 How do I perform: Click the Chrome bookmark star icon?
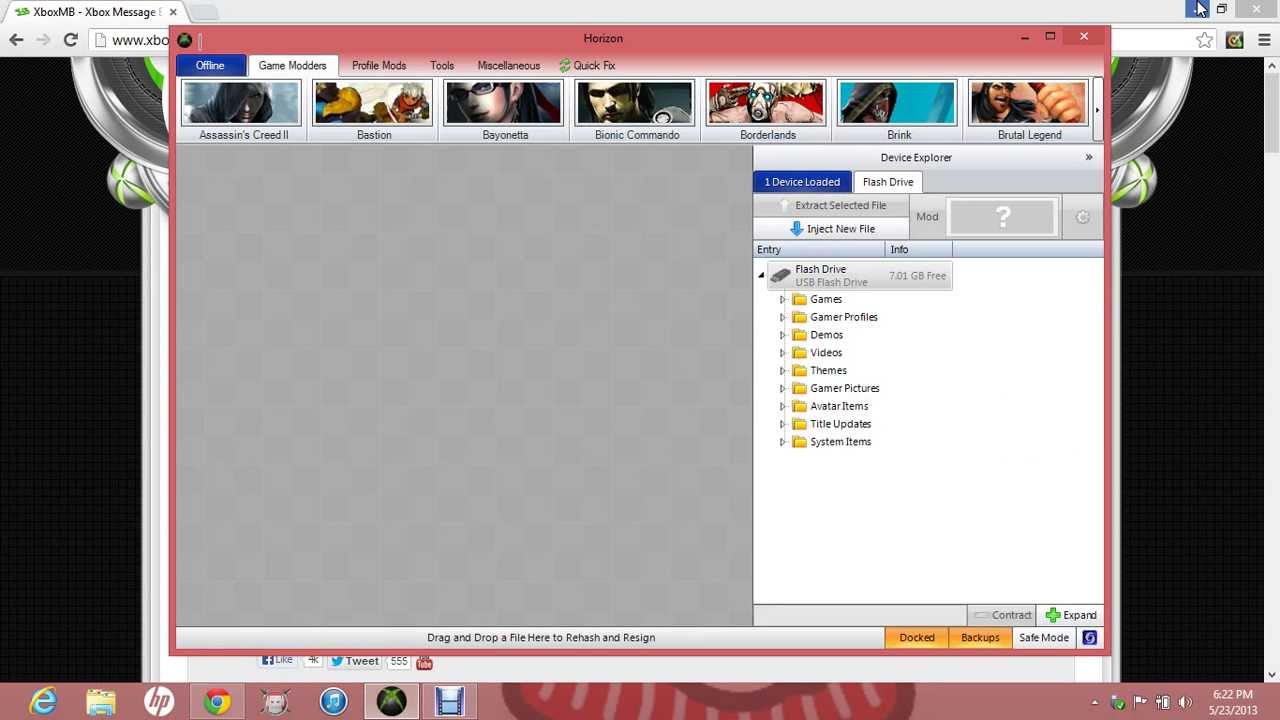click(x=1204, y=40)
